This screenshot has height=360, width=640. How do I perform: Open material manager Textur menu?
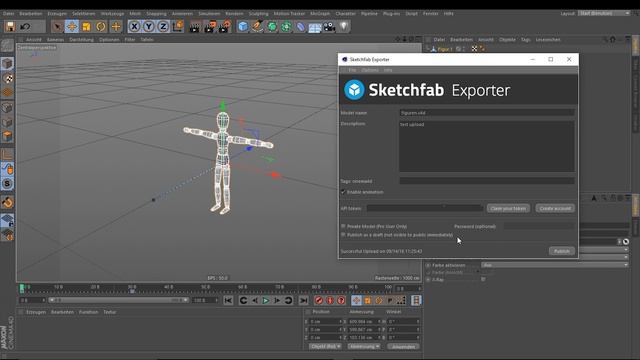(109, 312)
